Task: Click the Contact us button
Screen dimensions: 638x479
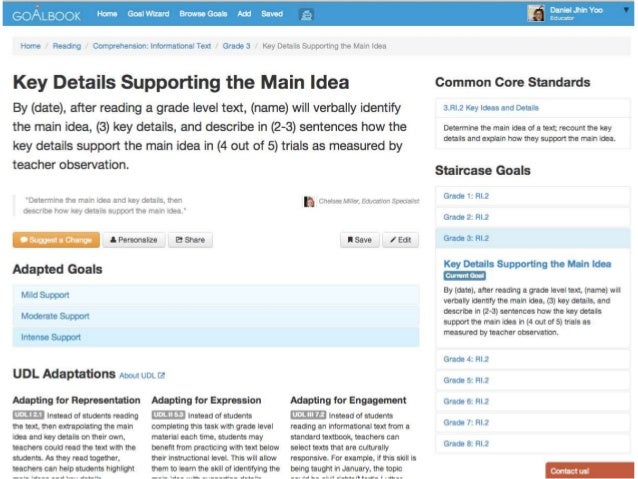Action: coord(590,470)
